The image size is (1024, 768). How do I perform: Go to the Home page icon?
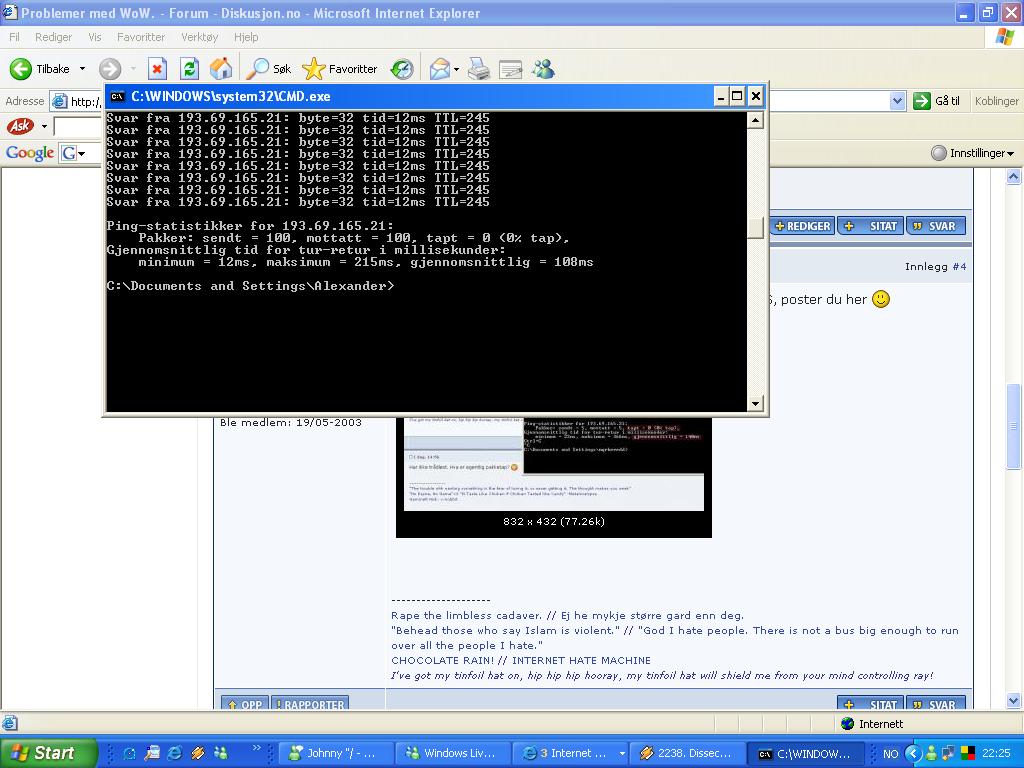click(x=221, y=69)
